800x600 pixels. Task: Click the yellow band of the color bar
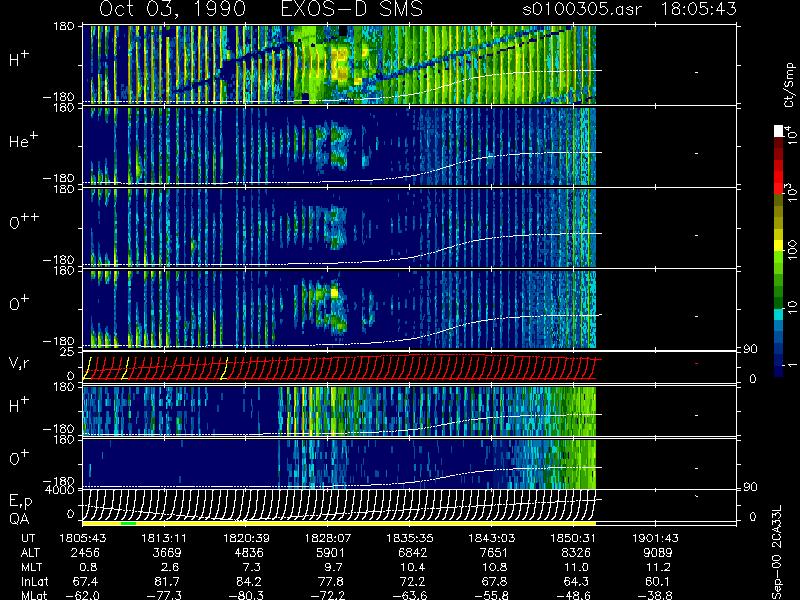click(779, 247)
